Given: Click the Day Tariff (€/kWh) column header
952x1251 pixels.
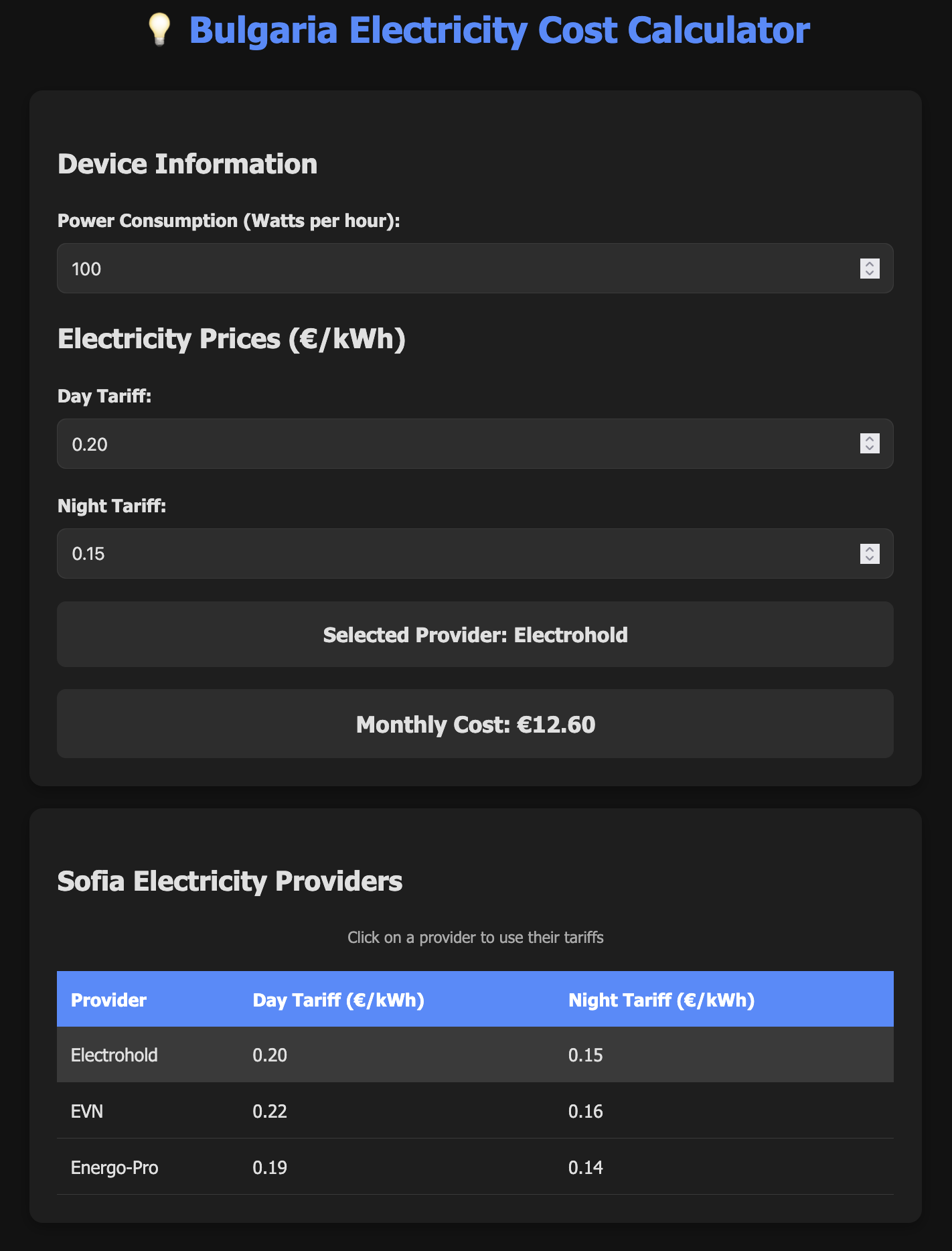Looking at the screenshot, I should coord(338,1000).
